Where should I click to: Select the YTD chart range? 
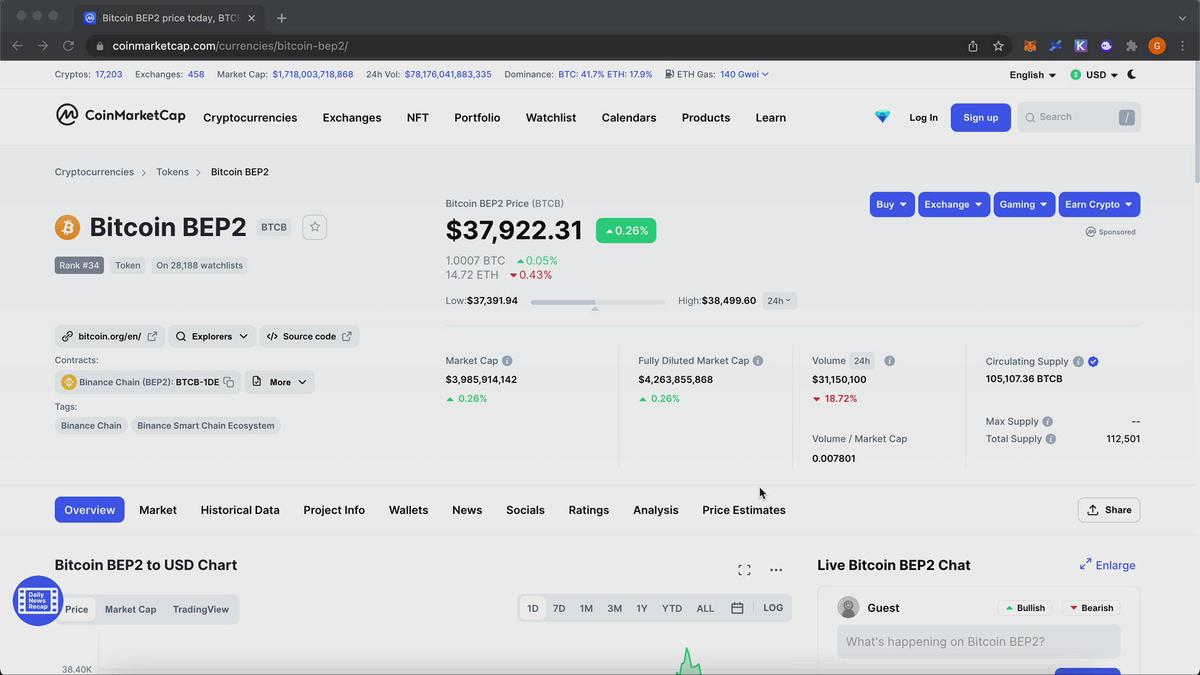pos(672,608)
